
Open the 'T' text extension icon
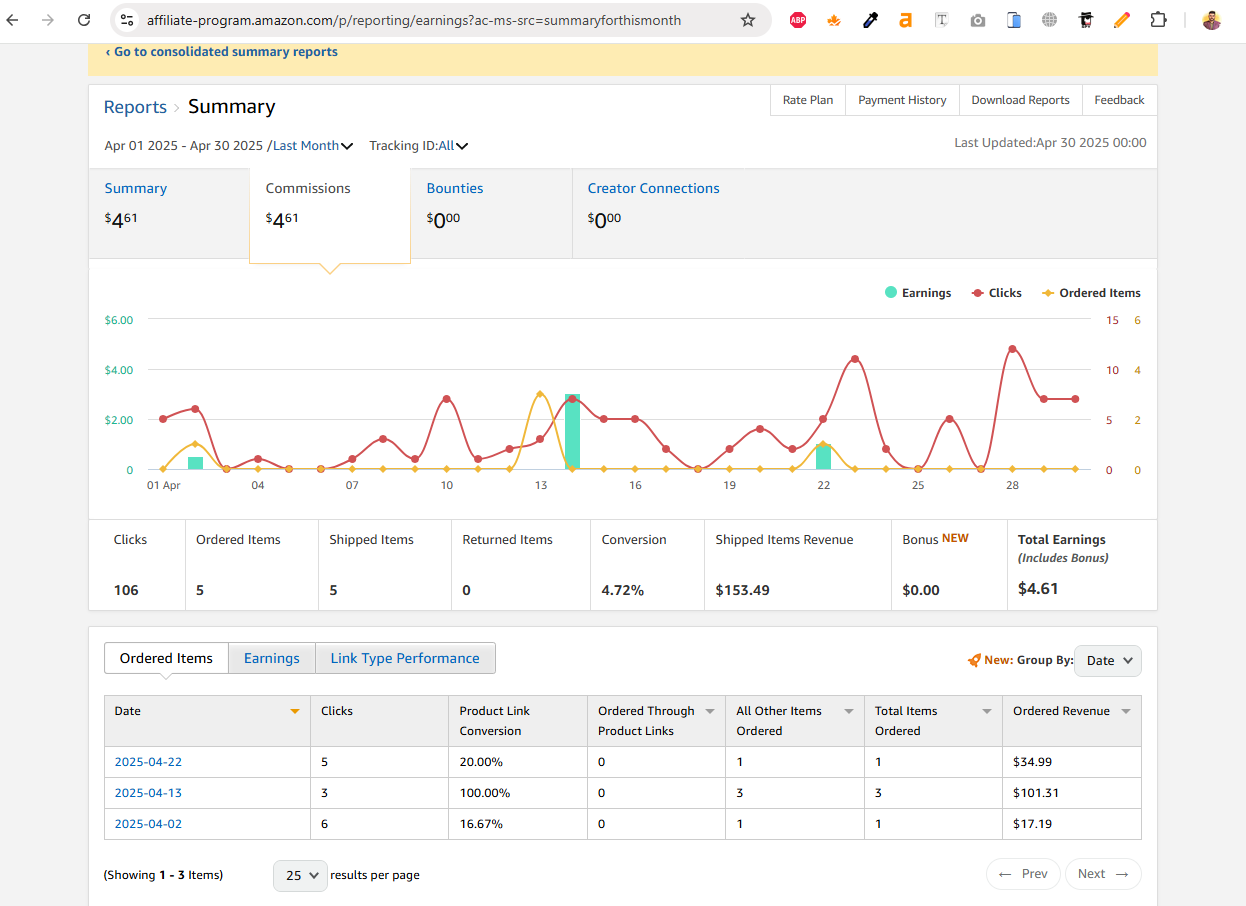941,20
